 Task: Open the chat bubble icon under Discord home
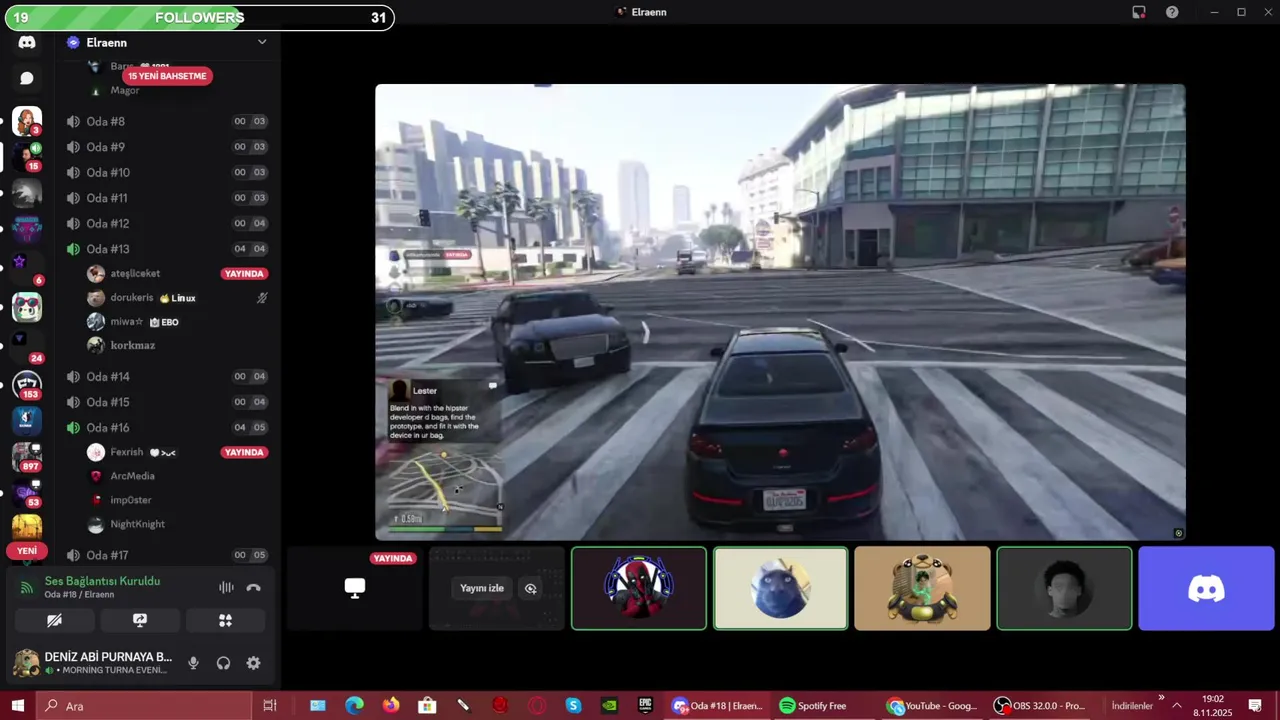click(27, 78)
